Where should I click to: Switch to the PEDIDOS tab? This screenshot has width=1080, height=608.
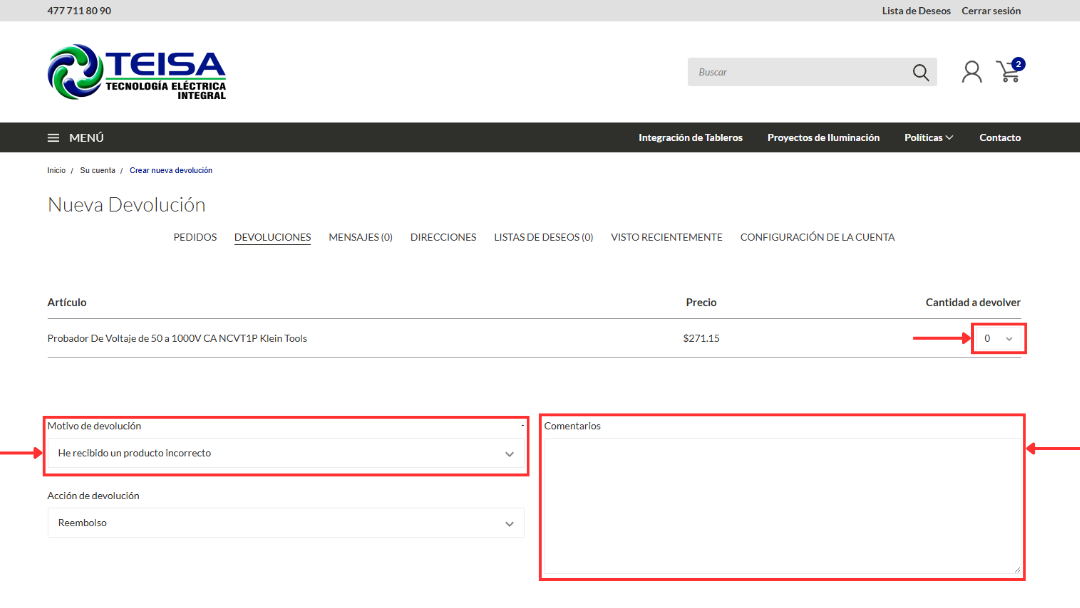(x=195, y=238)
